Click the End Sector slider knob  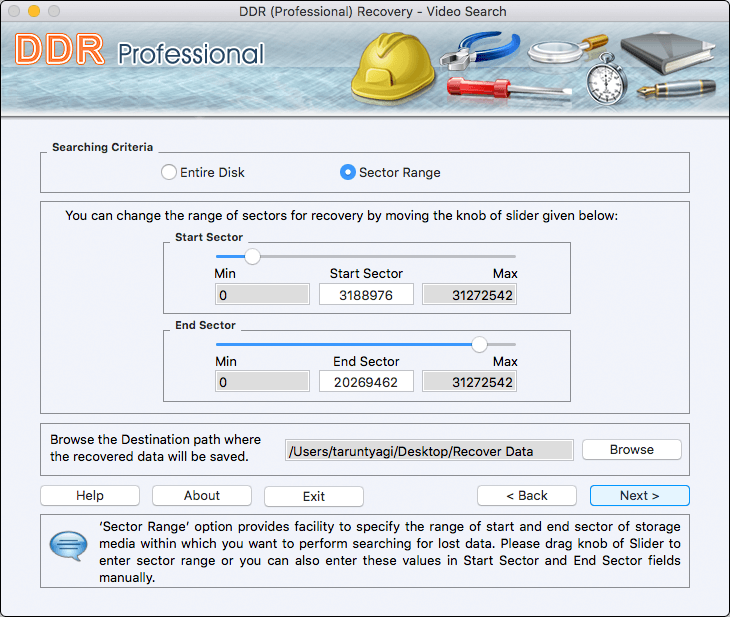[x=479, y=345]
